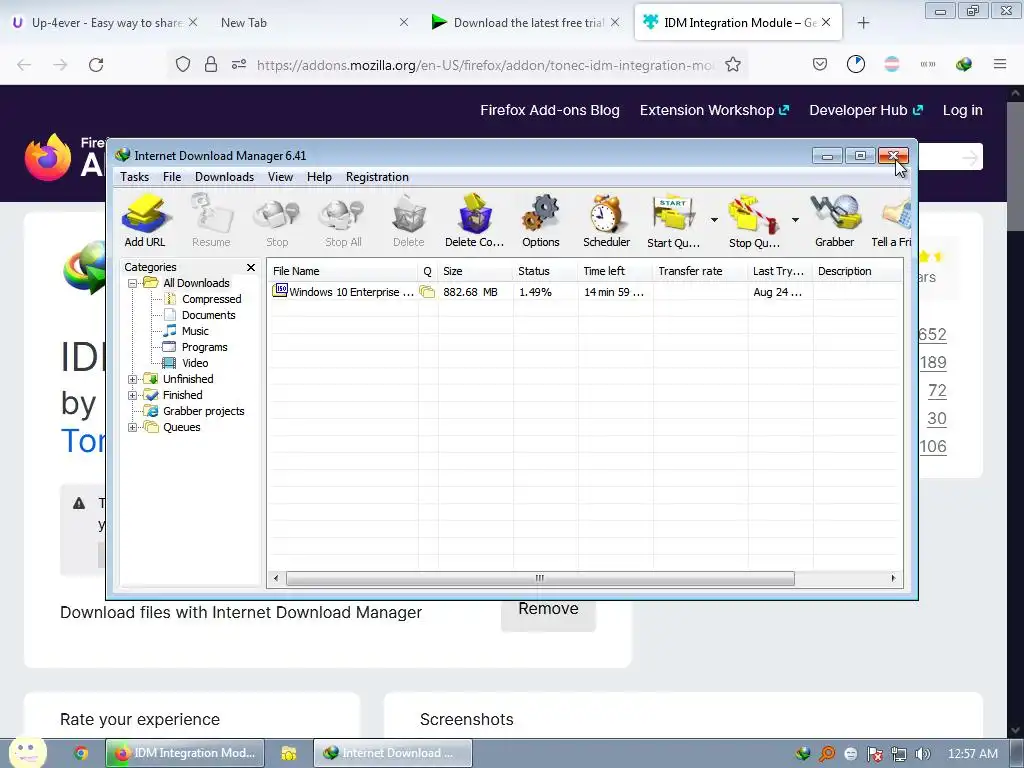The image size is (1024, 768).
Task: Click the Remove button on Firefox page
Action: coord(549,615)
